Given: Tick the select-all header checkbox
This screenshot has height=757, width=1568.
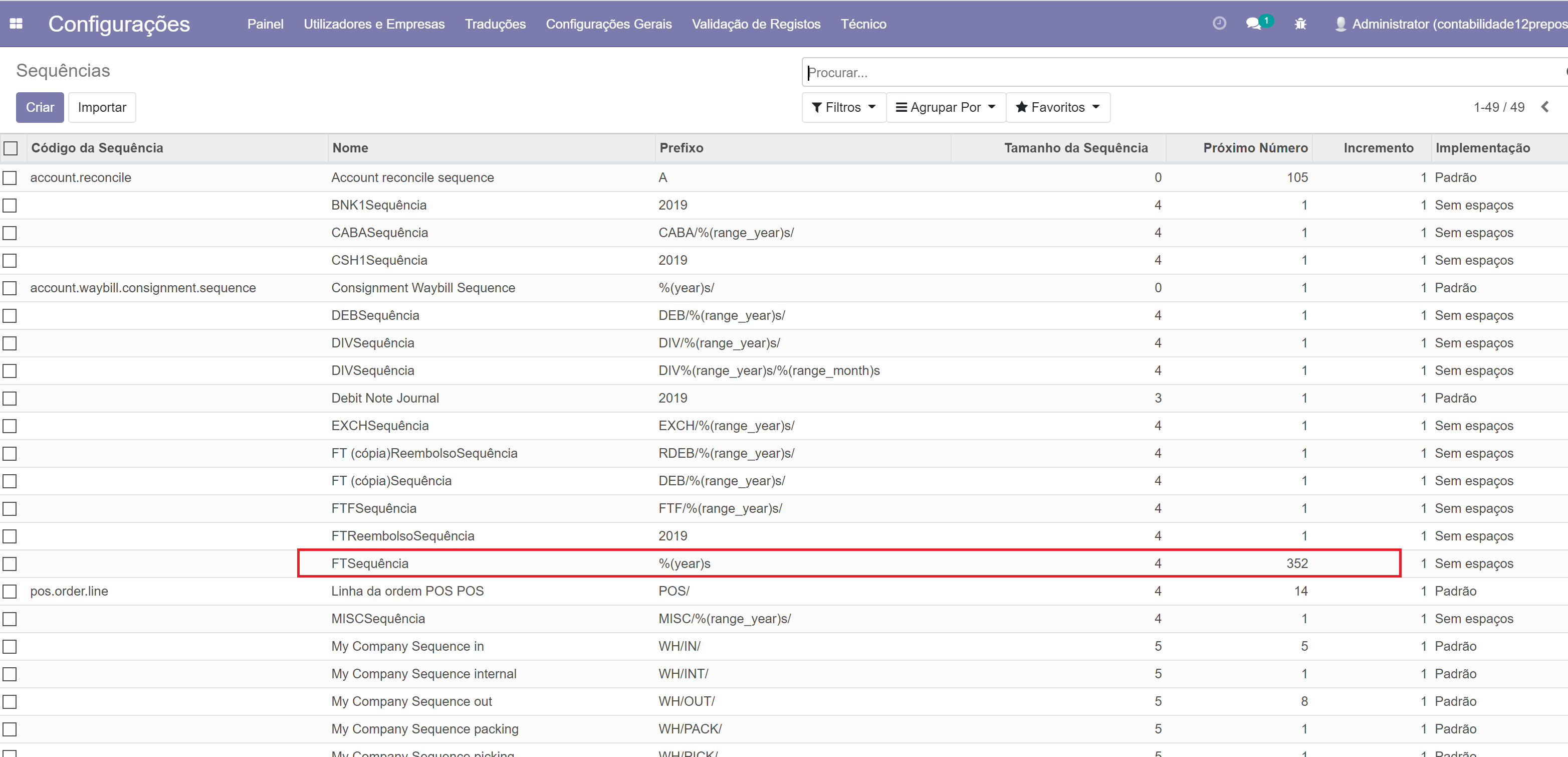Looking at the screenshot, I should [x=11, y=148].
